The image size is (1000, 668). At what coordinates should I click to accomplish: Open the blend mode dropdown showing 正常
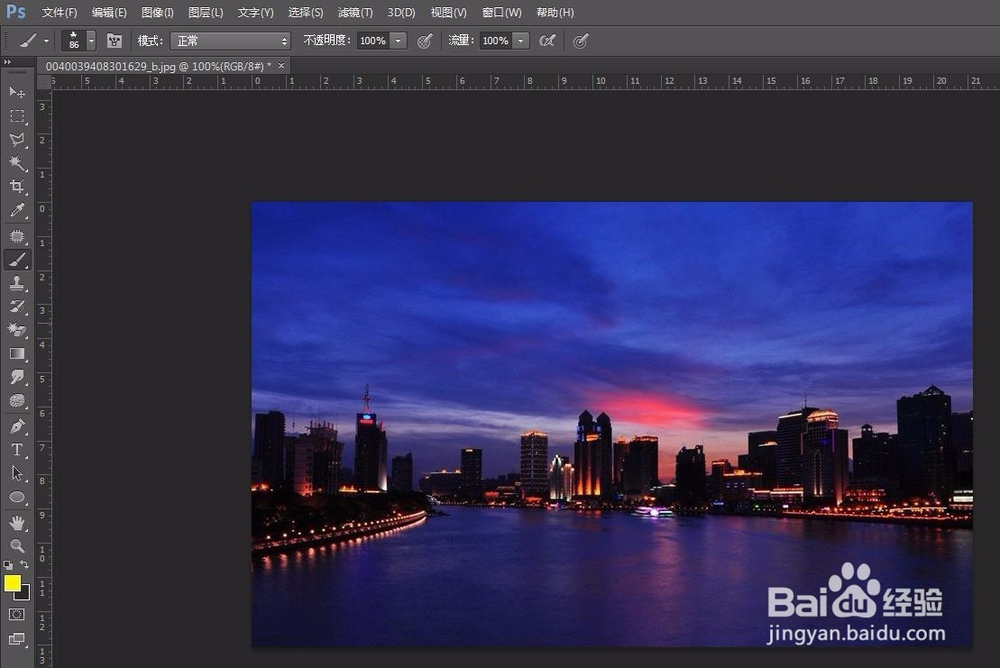[x=230, y=41]
